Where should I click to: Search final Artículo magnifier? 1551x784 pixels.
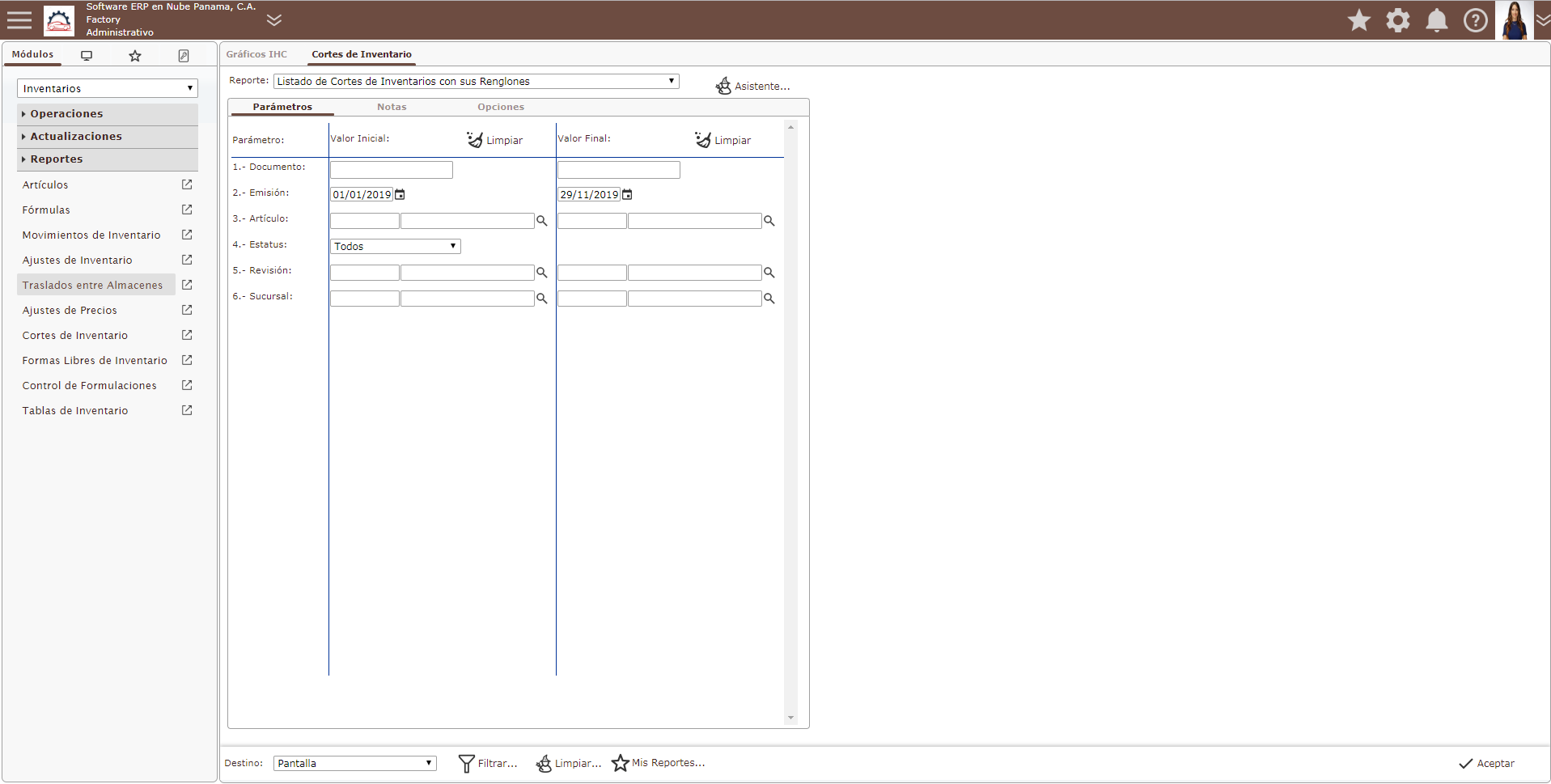coord(769,221)
